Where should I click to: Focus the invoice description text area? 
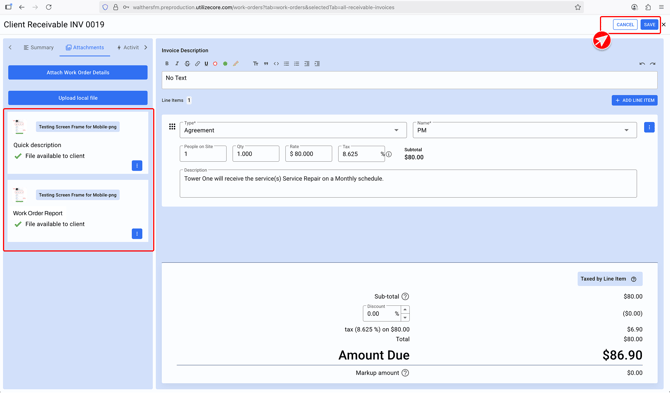(x=409, y=80)
